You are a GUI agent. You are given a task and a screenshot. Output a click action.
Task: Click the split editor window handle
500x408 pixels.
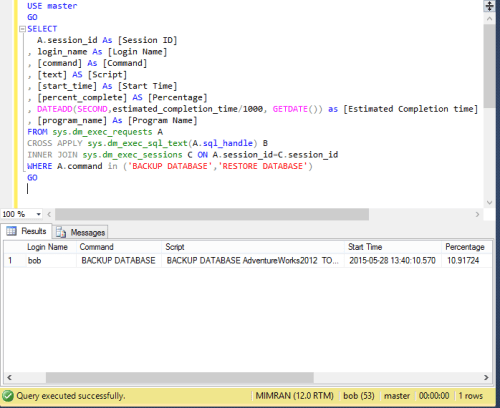point(489,6)
